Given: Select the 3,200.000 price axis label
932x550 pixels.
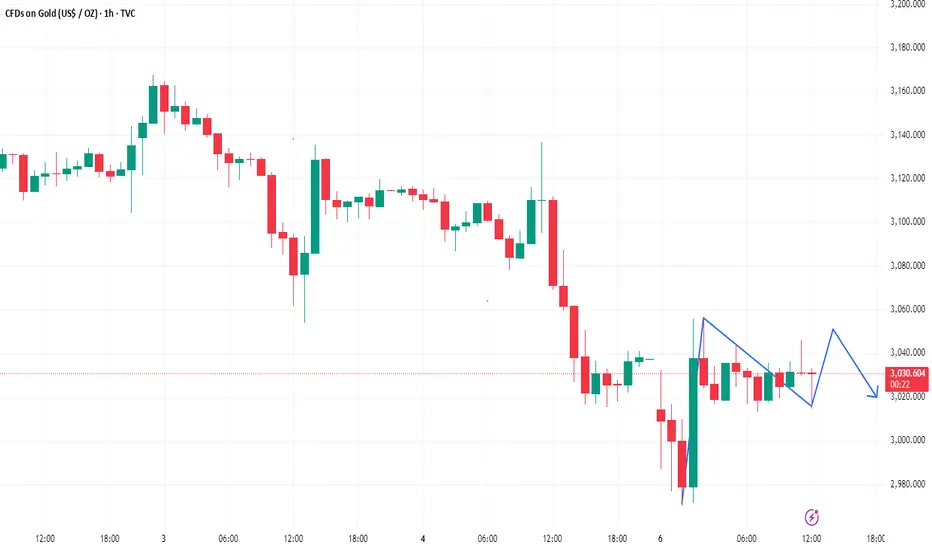Looking at the screenshot, I should (908, 4).
